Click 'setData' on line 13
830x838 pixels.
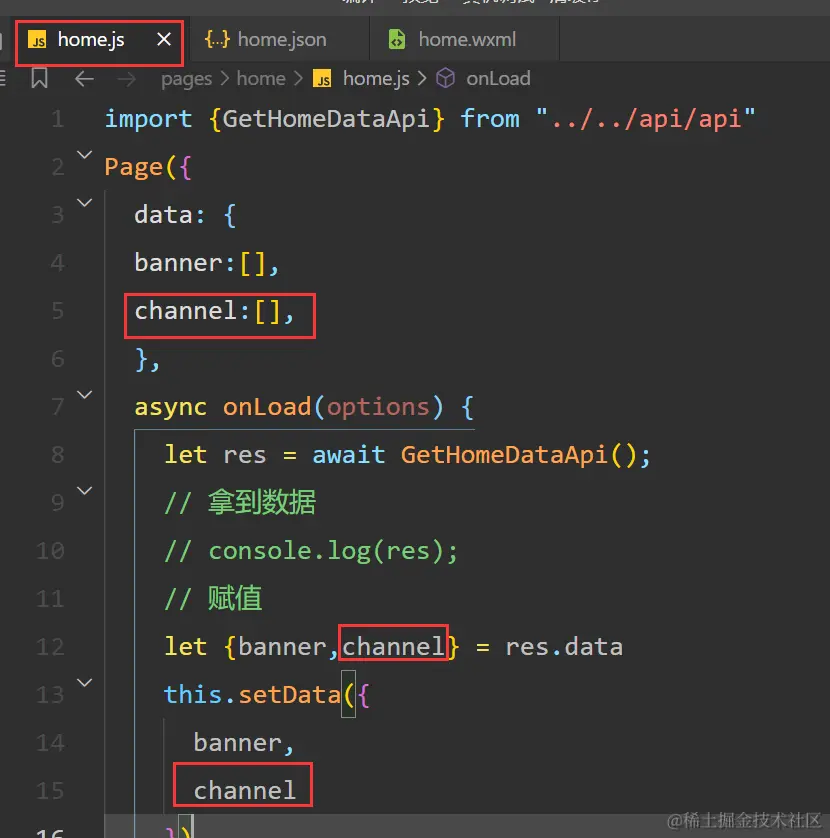coord(289,695)
